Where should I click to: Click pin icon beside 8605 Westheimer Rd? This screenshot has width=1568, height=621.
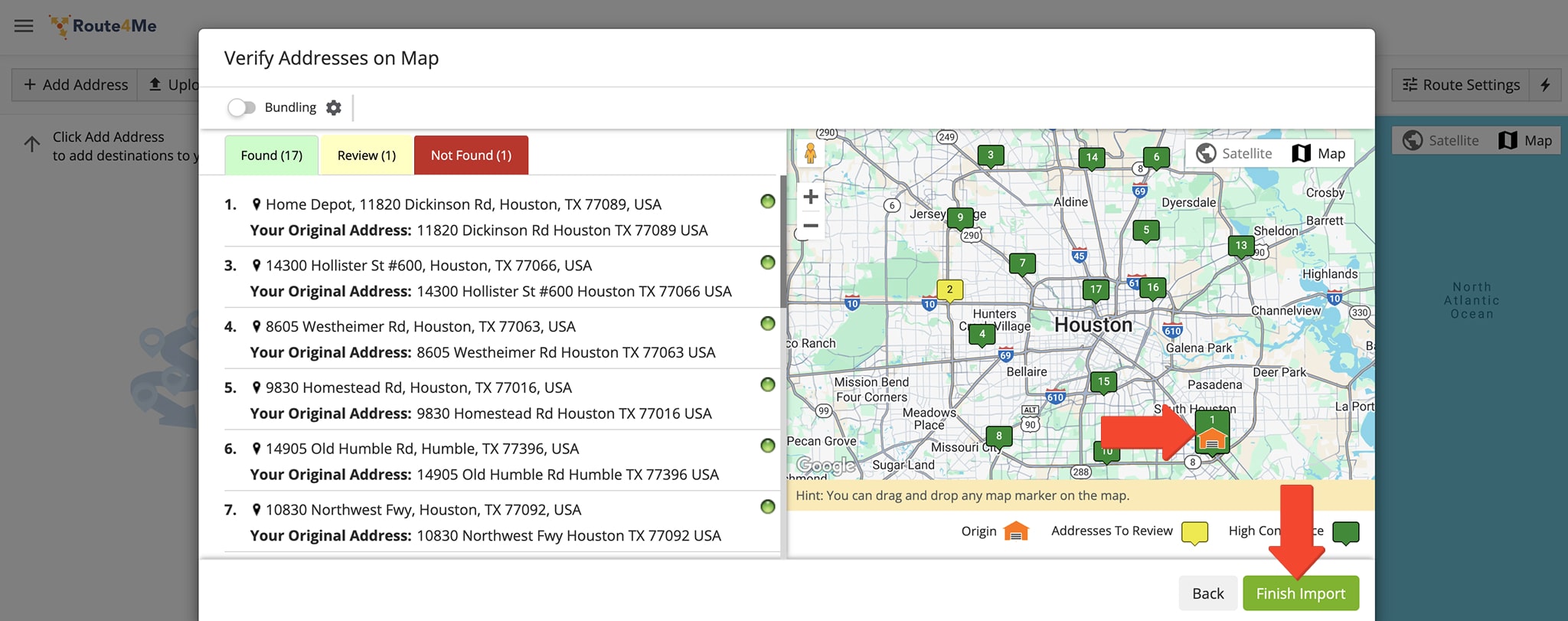(x=256, y=326)
